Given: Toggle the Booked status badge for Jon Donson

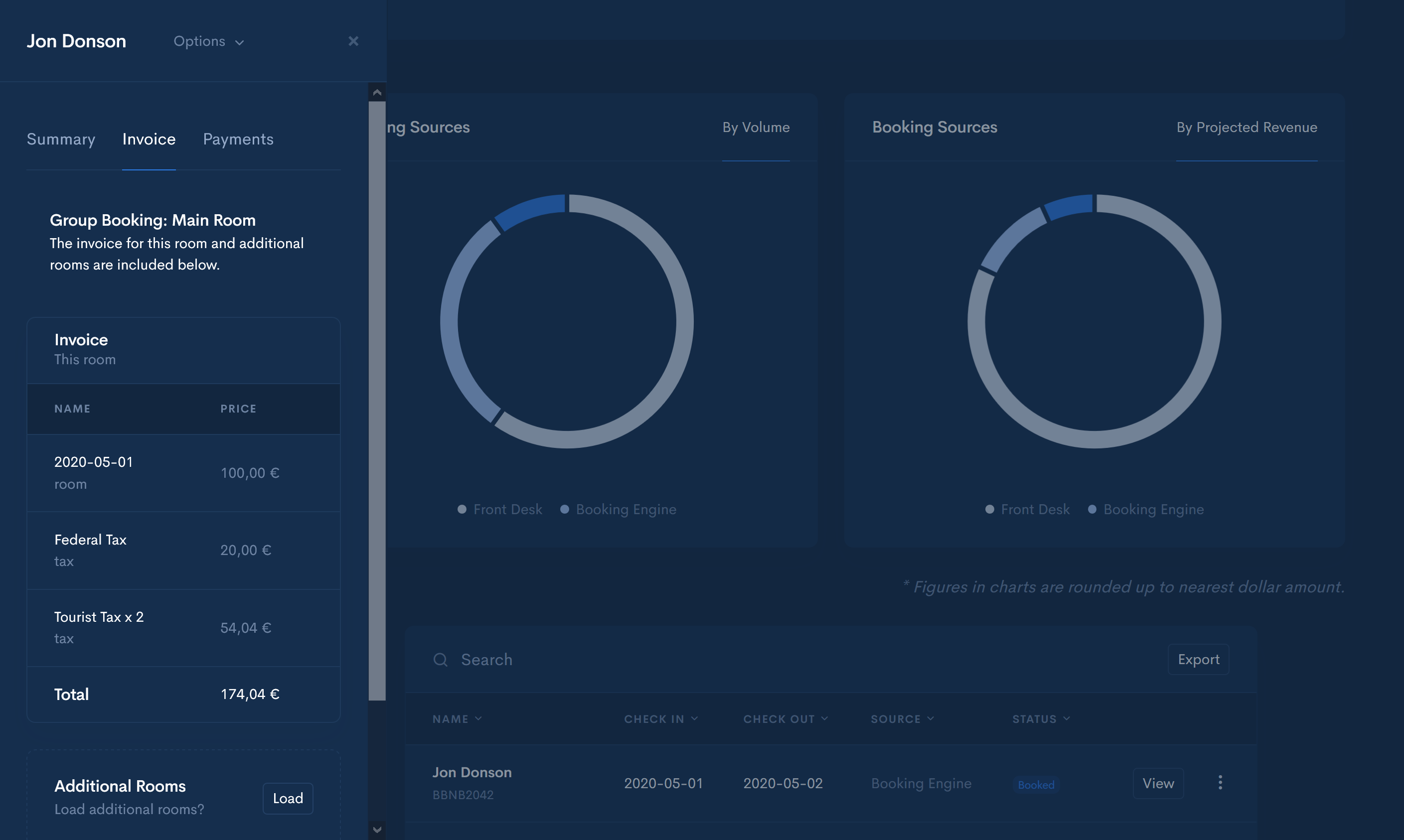Looking at the screenshot, I should coord(1035,783).
